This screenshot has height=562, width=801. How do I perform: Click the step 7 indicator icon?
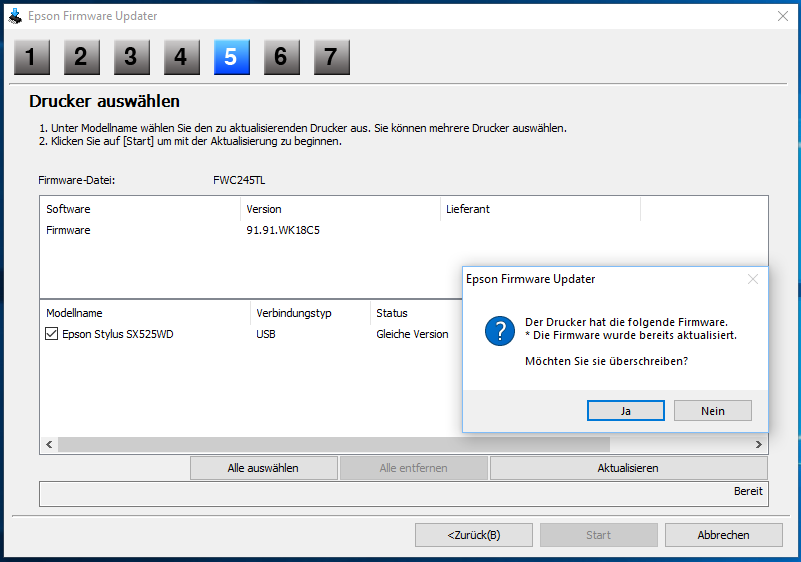tap(332, 57)
